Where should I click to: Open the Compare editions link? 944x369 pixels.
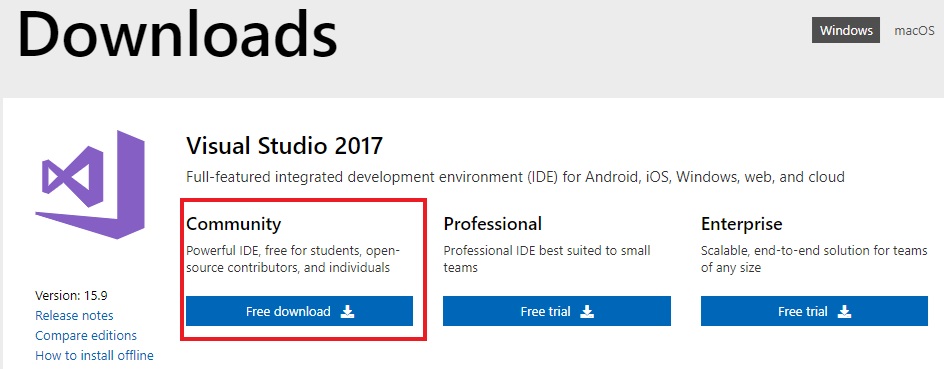pos(86,335)
